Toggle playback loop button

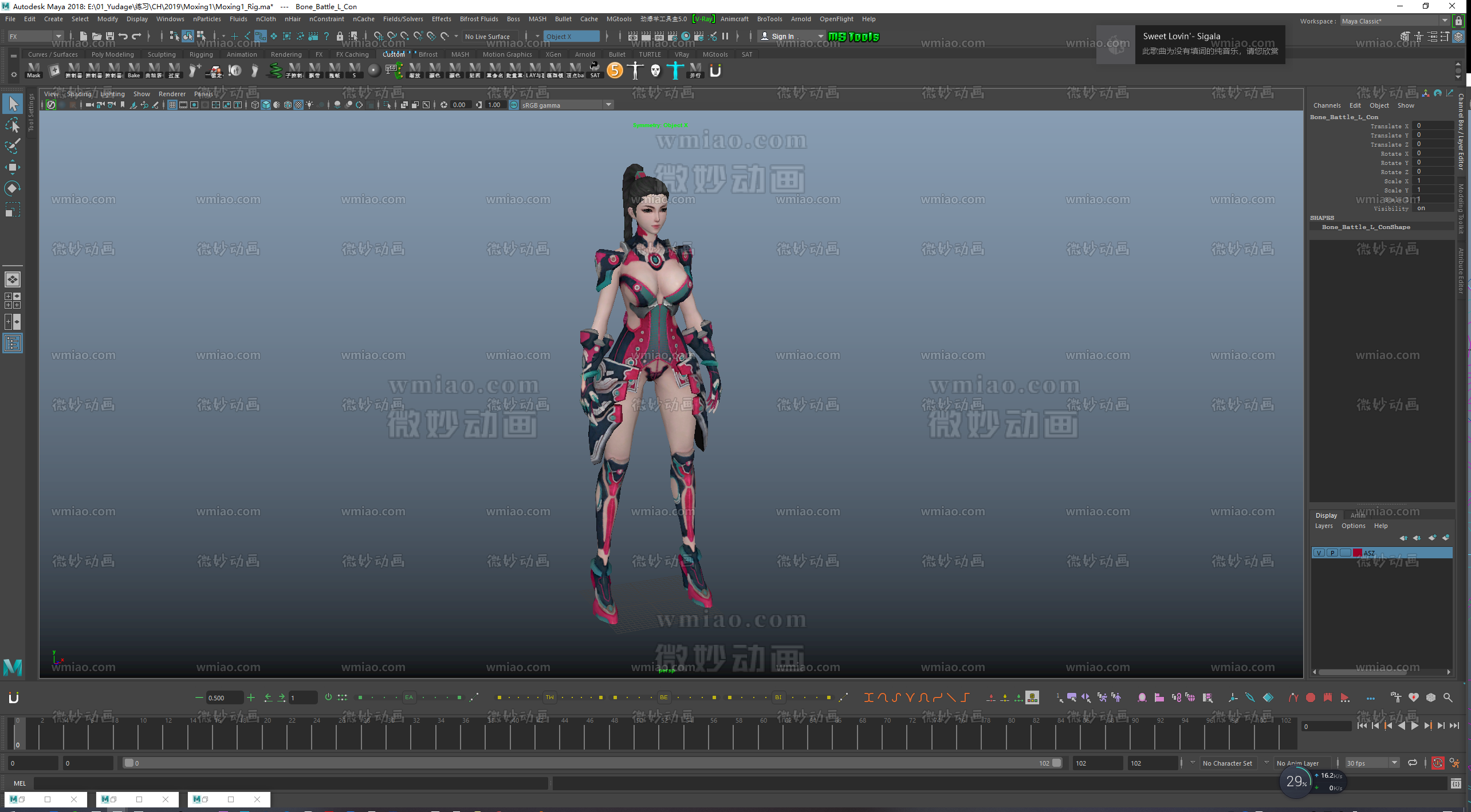1413,763
